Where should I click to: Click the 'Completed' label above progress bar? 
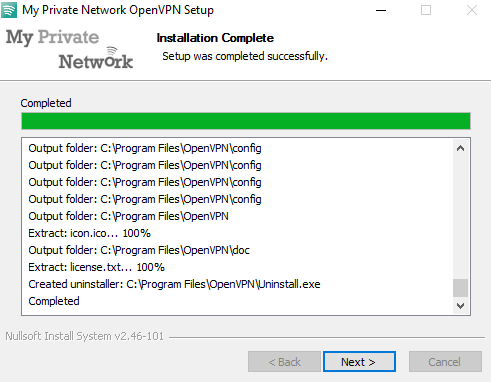(x=46, y=103)
